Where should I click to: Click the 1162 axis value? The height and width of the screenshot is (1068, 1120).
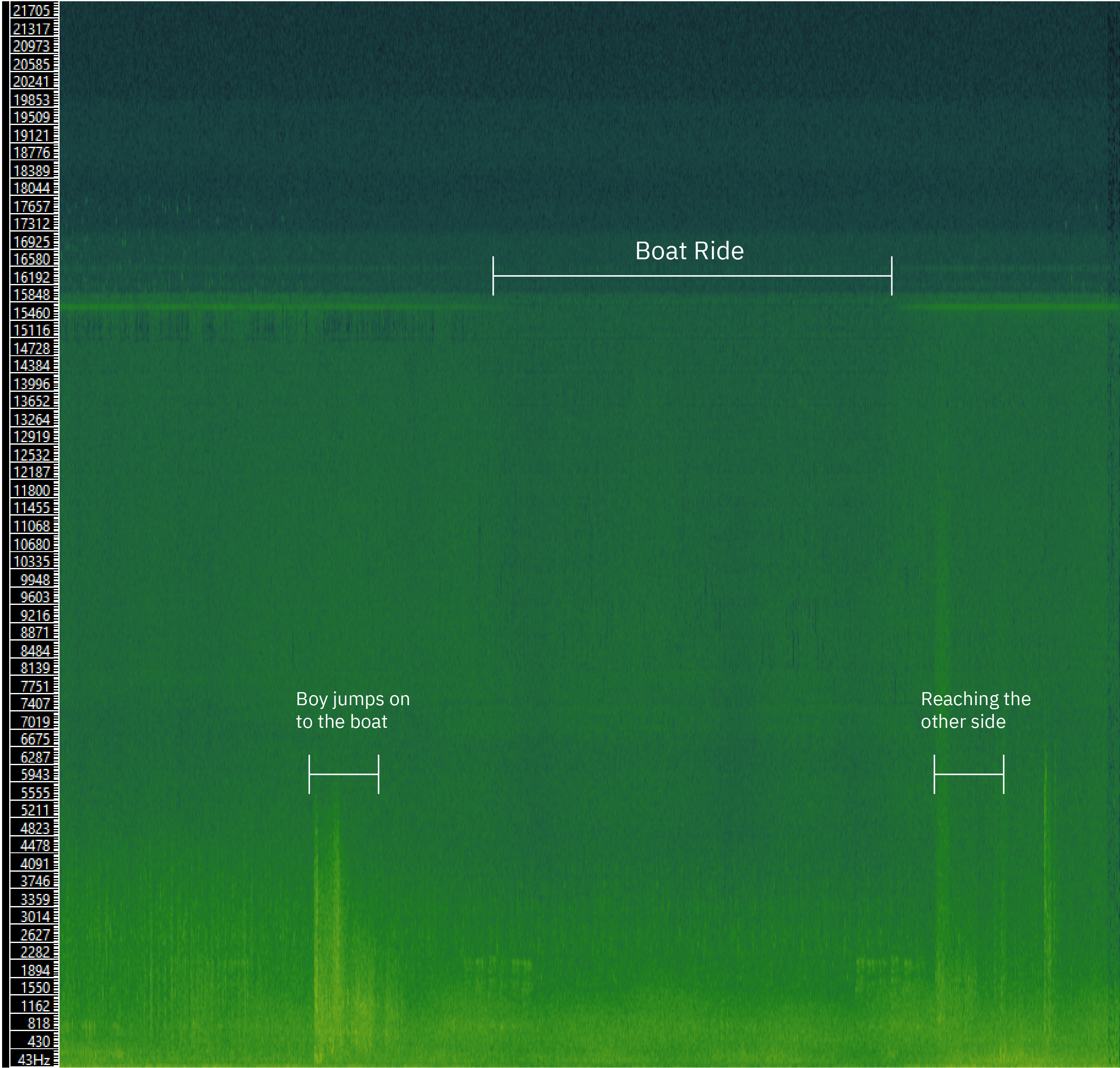click(x=35, y=1006)
